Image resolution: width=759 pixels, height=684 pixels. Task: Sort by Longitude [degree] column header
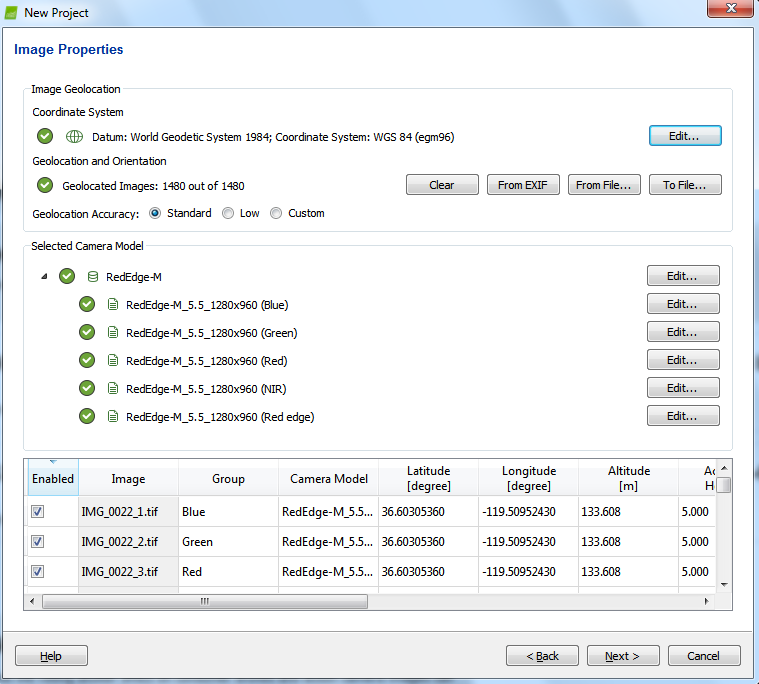point(529,478)
